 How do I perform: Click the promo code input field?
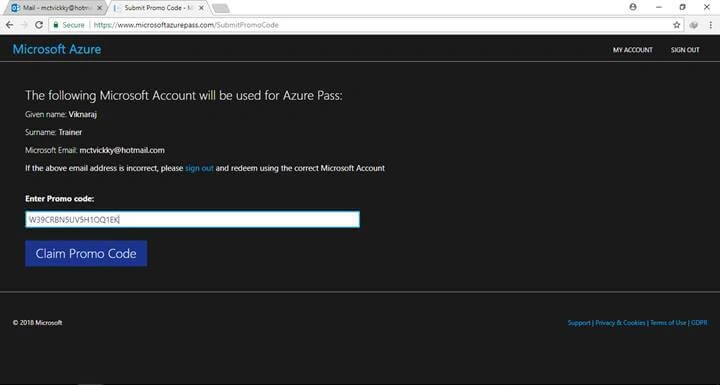[192, 220]
